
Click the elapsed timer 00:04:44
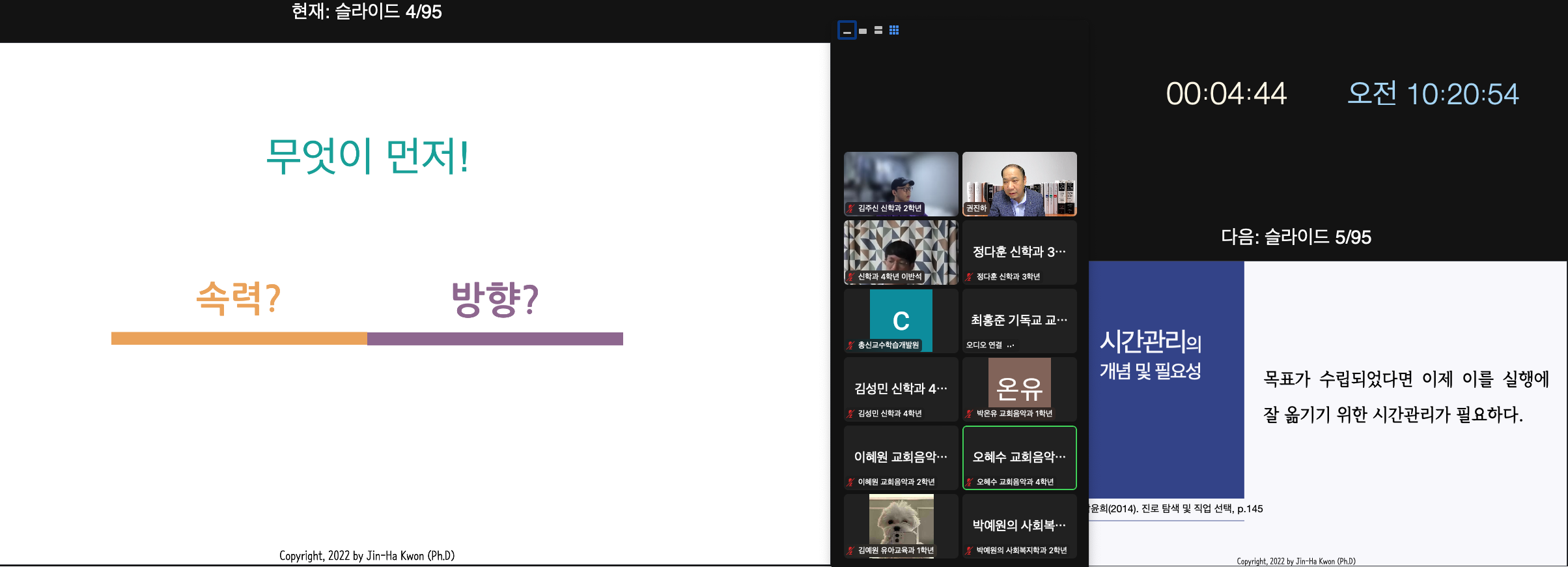[1225, 94]
